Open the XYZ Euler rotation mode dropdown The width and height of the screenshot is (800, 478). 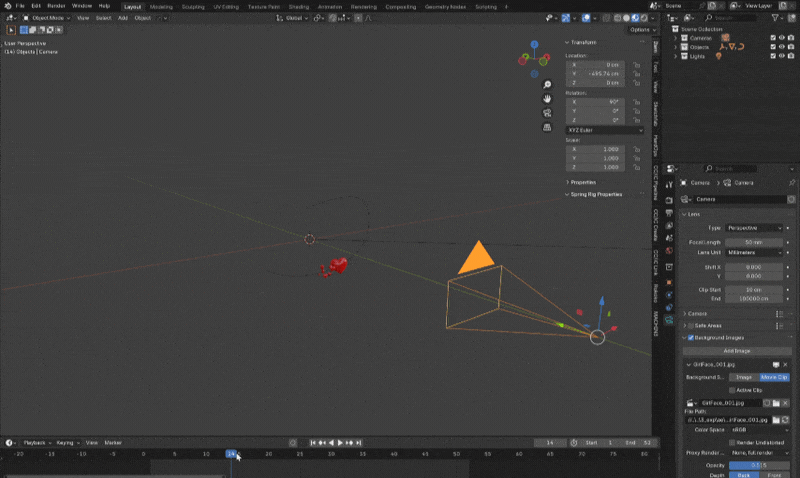[x=606, y=130]
